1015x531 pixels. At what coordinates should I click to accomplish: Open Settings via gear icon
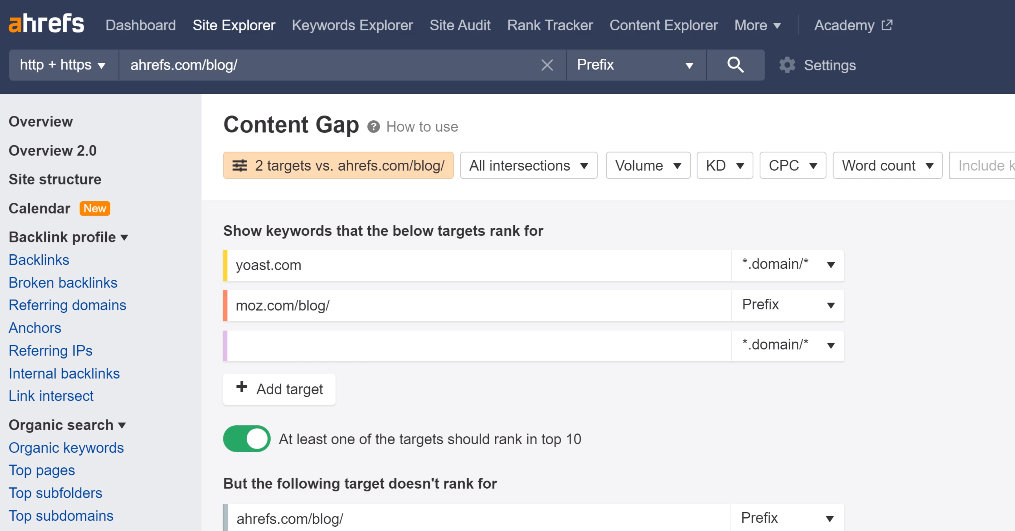coord(787,65)
